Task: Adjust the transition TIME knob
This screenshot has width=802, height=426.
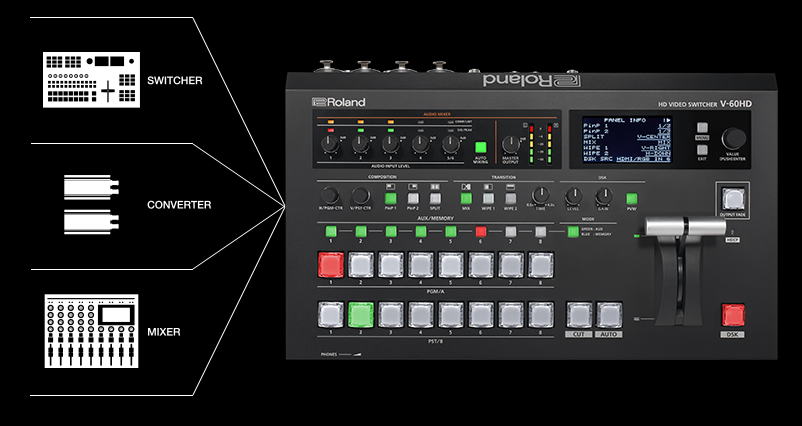Action: tap(541, 195)
